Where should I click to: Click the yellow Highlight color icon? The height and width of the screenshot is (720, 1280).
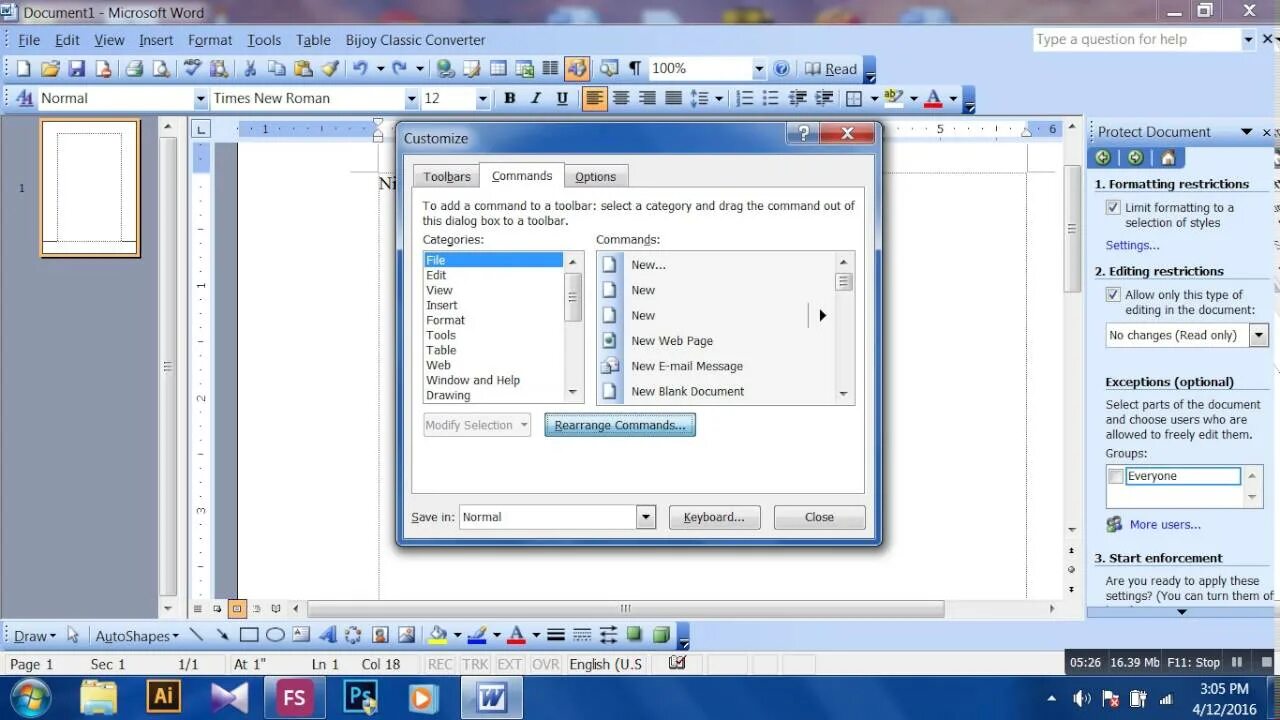pyautogui.click(x=893, y=98)
